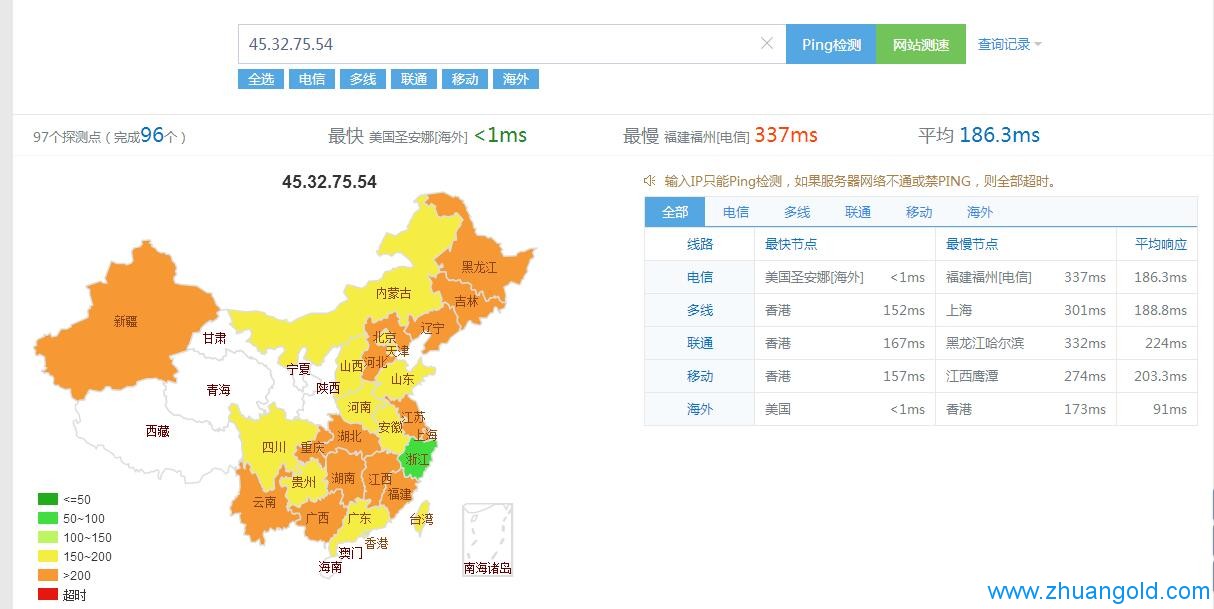
Task: Enable the 电信 filter button
Action: point(311,79)
